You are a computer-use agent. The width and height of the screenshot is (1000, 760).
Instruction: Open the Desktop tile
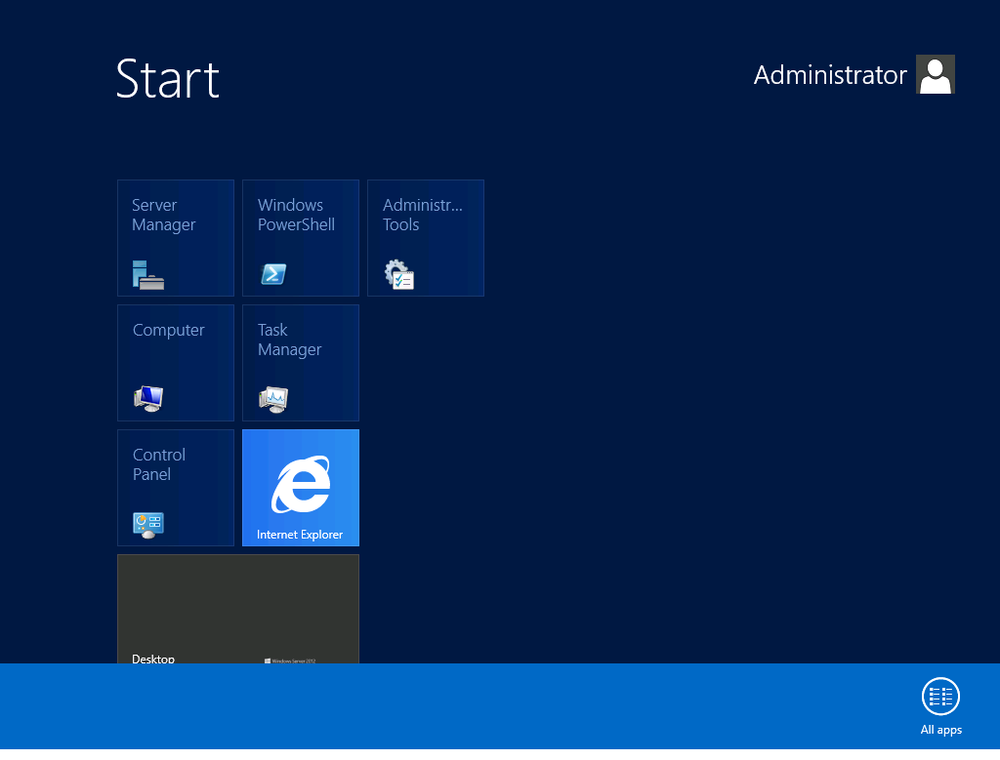coord(238,609)
